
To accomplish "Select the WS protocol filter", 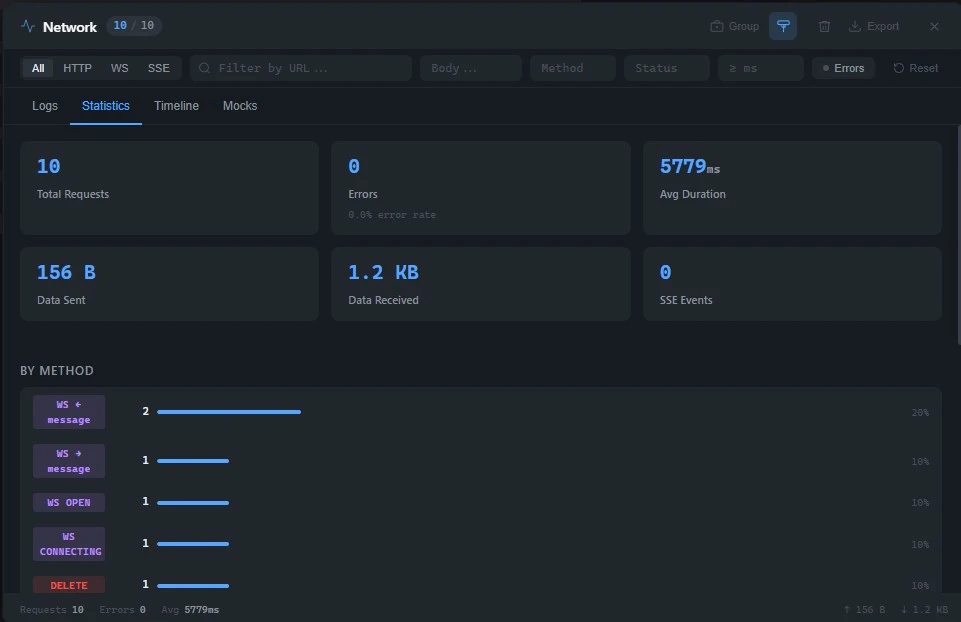I will pyautogui.click(x=119, y=68).
